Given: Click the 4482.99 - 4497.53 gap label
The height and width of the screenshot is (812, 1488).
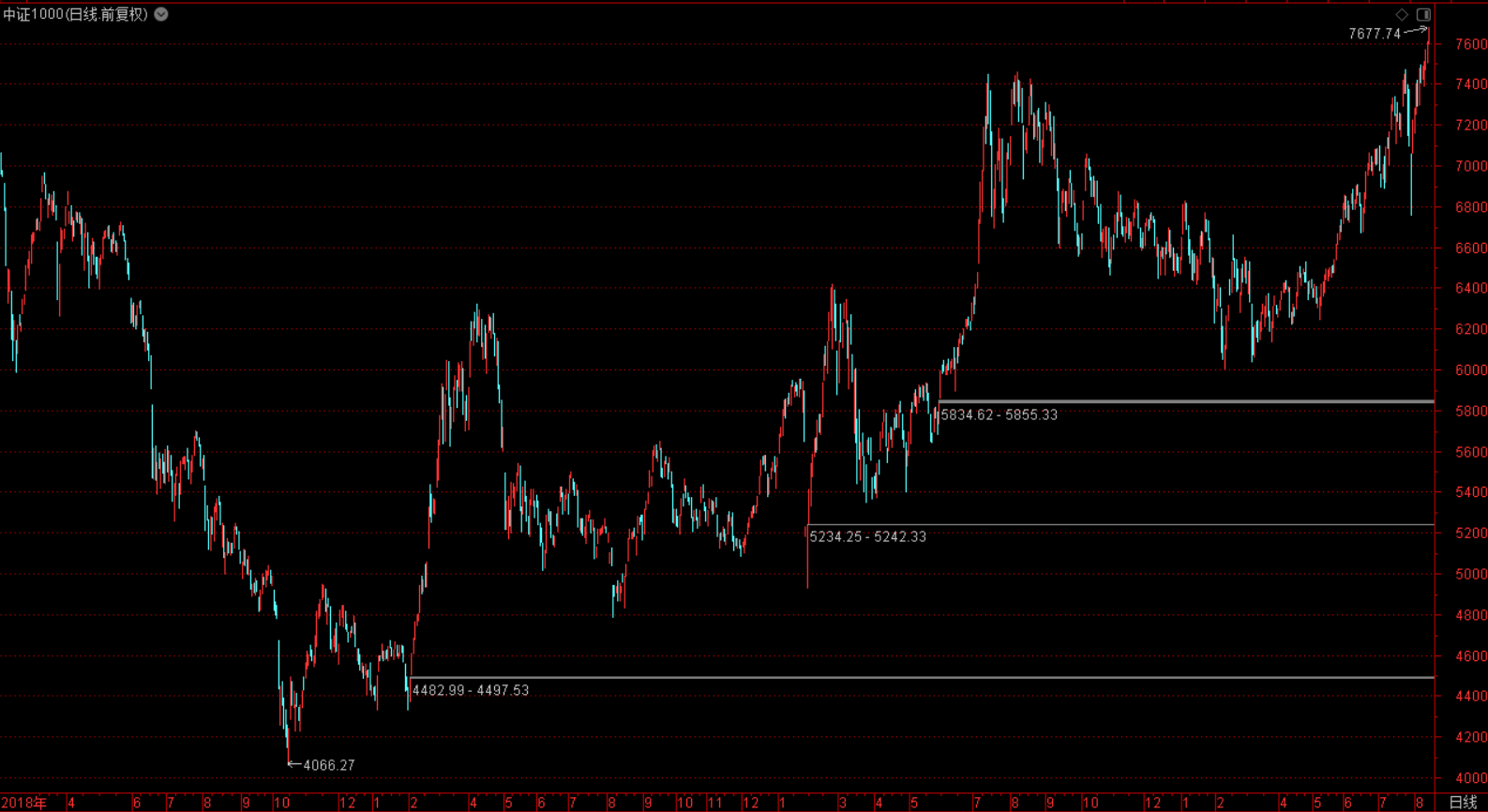Looking at the screenshot, I should (x=471, y=690).
